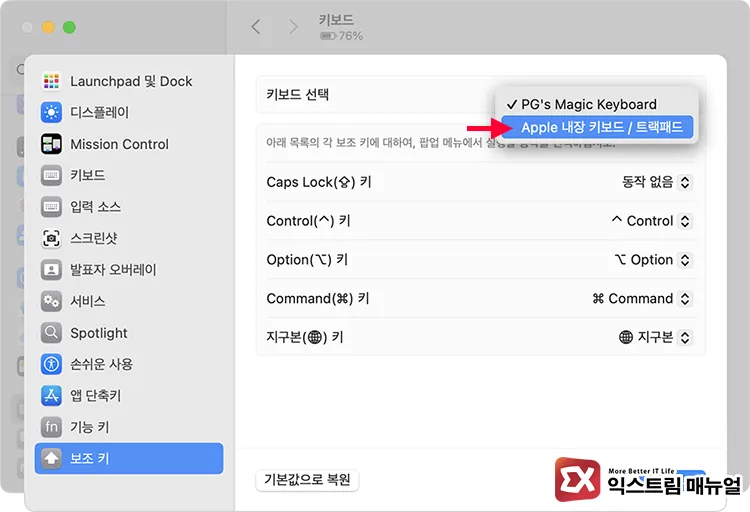Go forward with the right chevron
Image resolution: width=750 pixels, height=512 pixels.
pyautogui.click(x=293, y=27)
